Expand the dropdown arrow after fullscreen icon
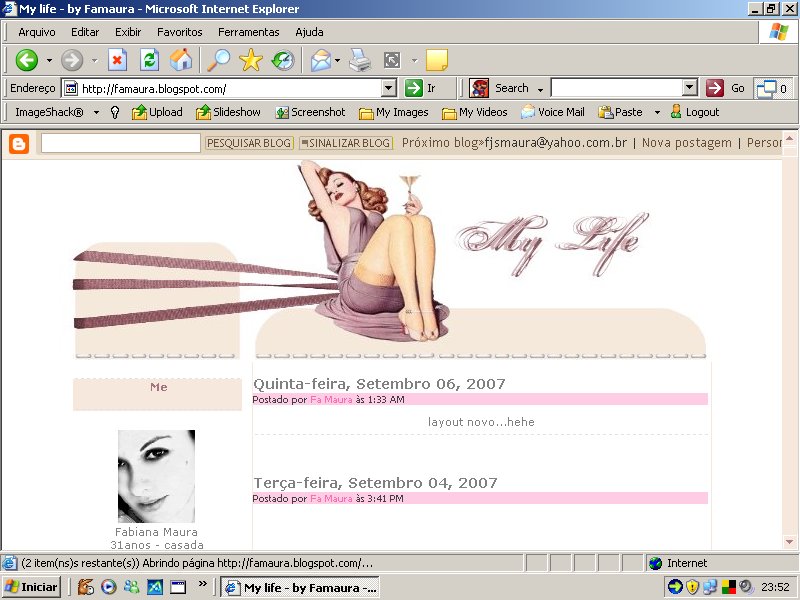This screenshot has width=800, height=600. pyautogui.click(x=414, y=61)
